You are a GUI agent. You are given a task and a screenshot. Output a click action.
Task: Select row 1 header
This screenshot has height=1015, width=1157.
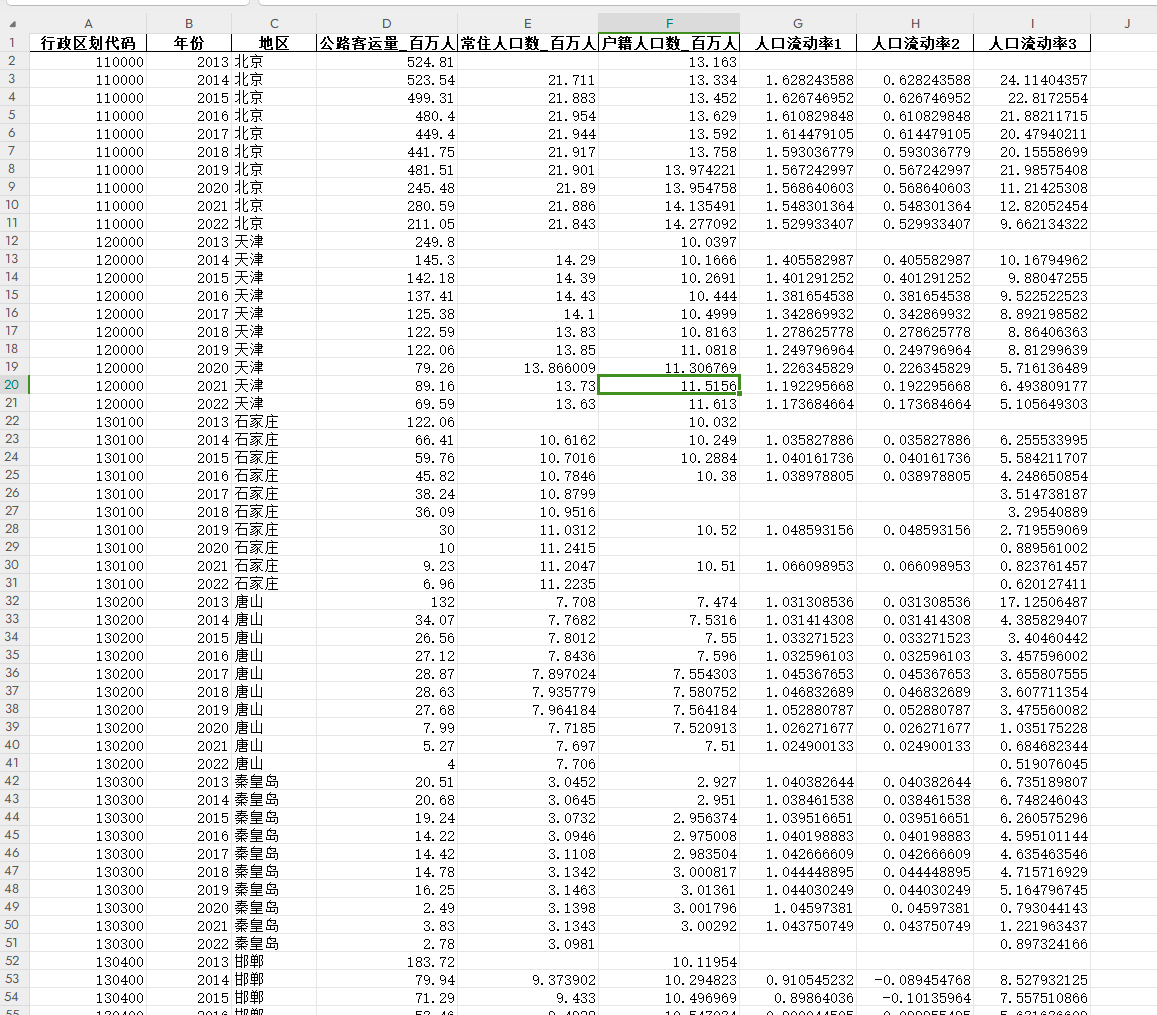coord(14,43)
